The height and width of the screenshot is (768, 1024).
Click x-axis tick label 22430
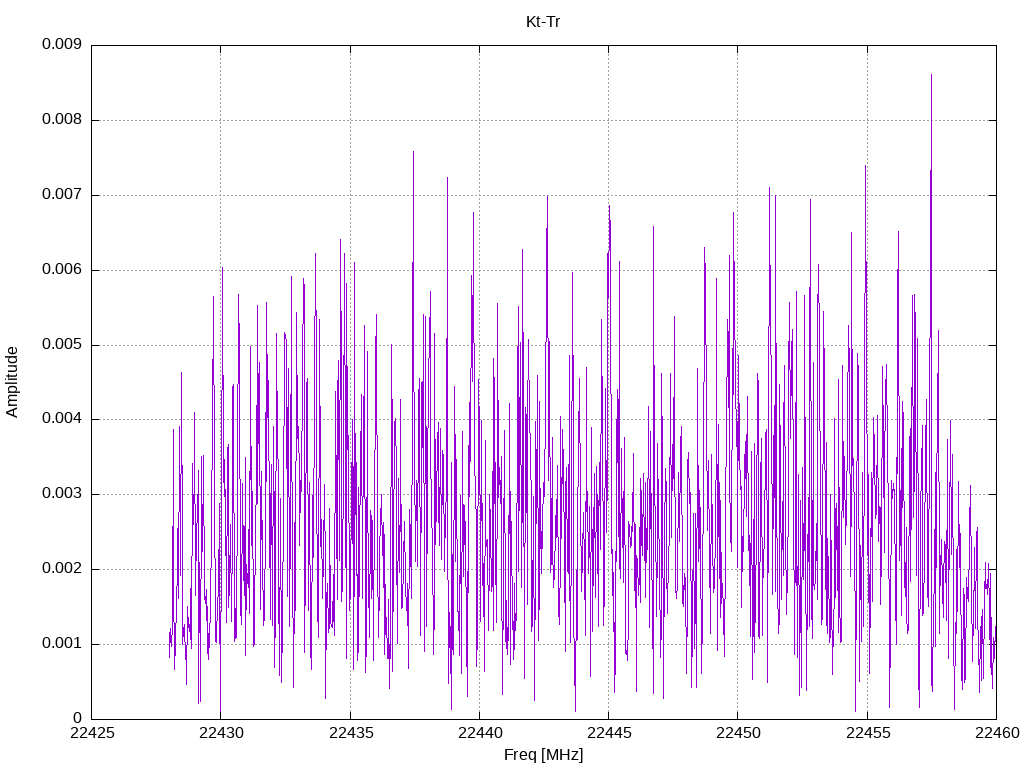click(x=221, y=733)
